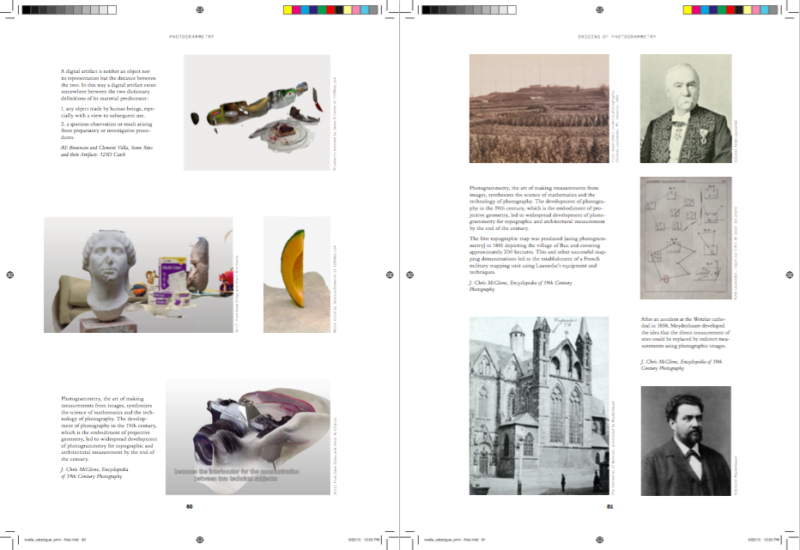Viewport: 800px width, 550px height.
Task: Pick the pink swatch on left page's color bar
Action: point(356,10)
